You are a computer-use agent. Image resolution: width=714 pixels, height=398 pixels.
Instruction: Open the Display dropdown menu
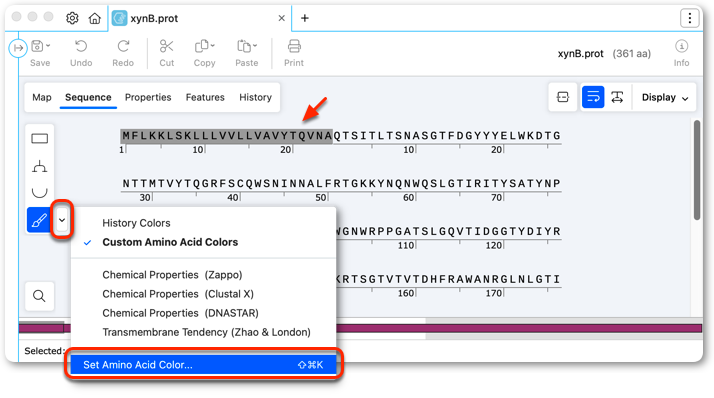[x=665, y=97]
